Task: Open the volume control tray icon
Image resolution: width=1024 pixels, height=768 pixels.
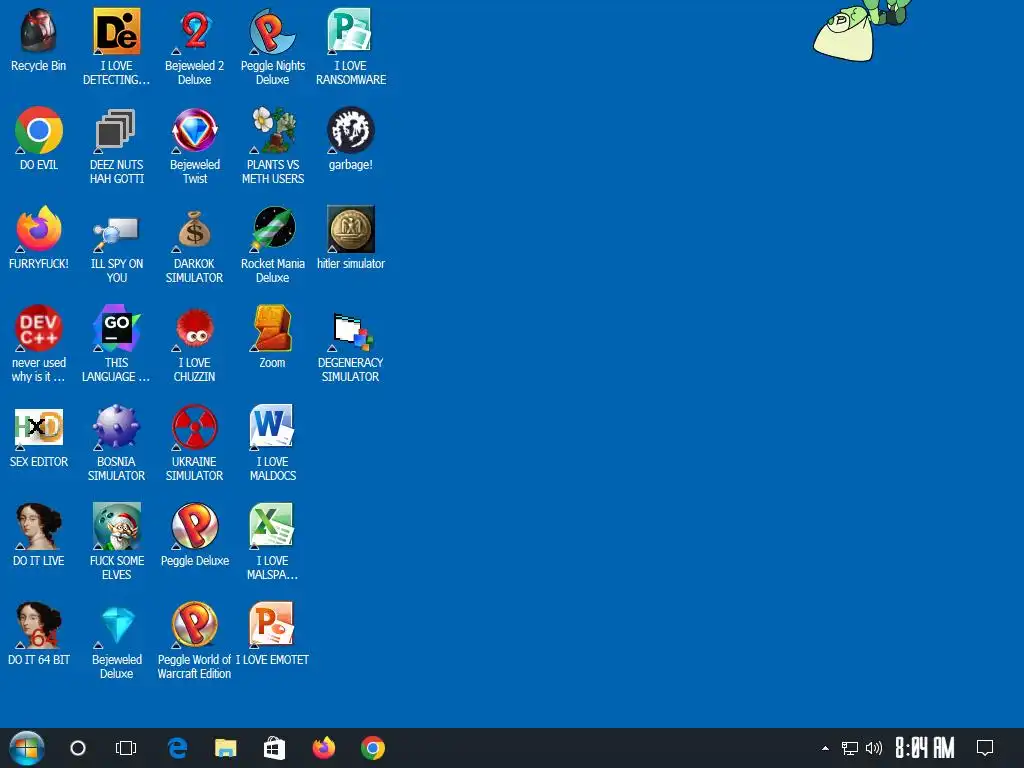Action: (874, 748)
